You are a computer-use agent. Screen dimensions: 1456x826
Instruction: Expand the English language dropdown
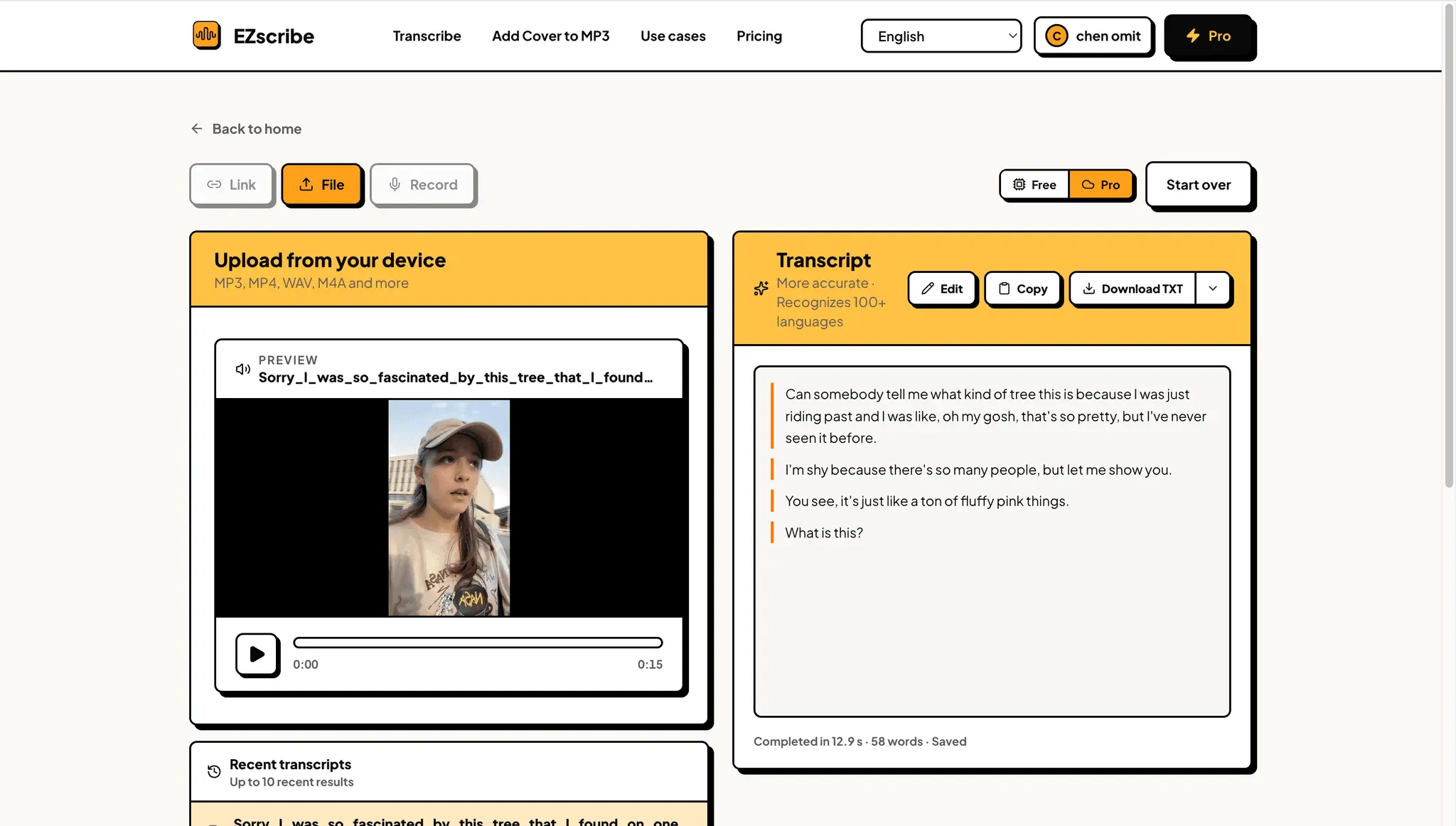tap(941, 36)
